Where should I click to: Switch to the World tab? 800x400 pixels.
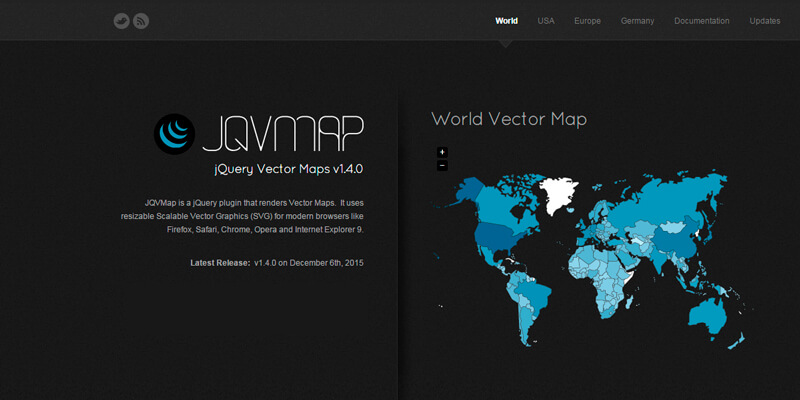(506, 21)
